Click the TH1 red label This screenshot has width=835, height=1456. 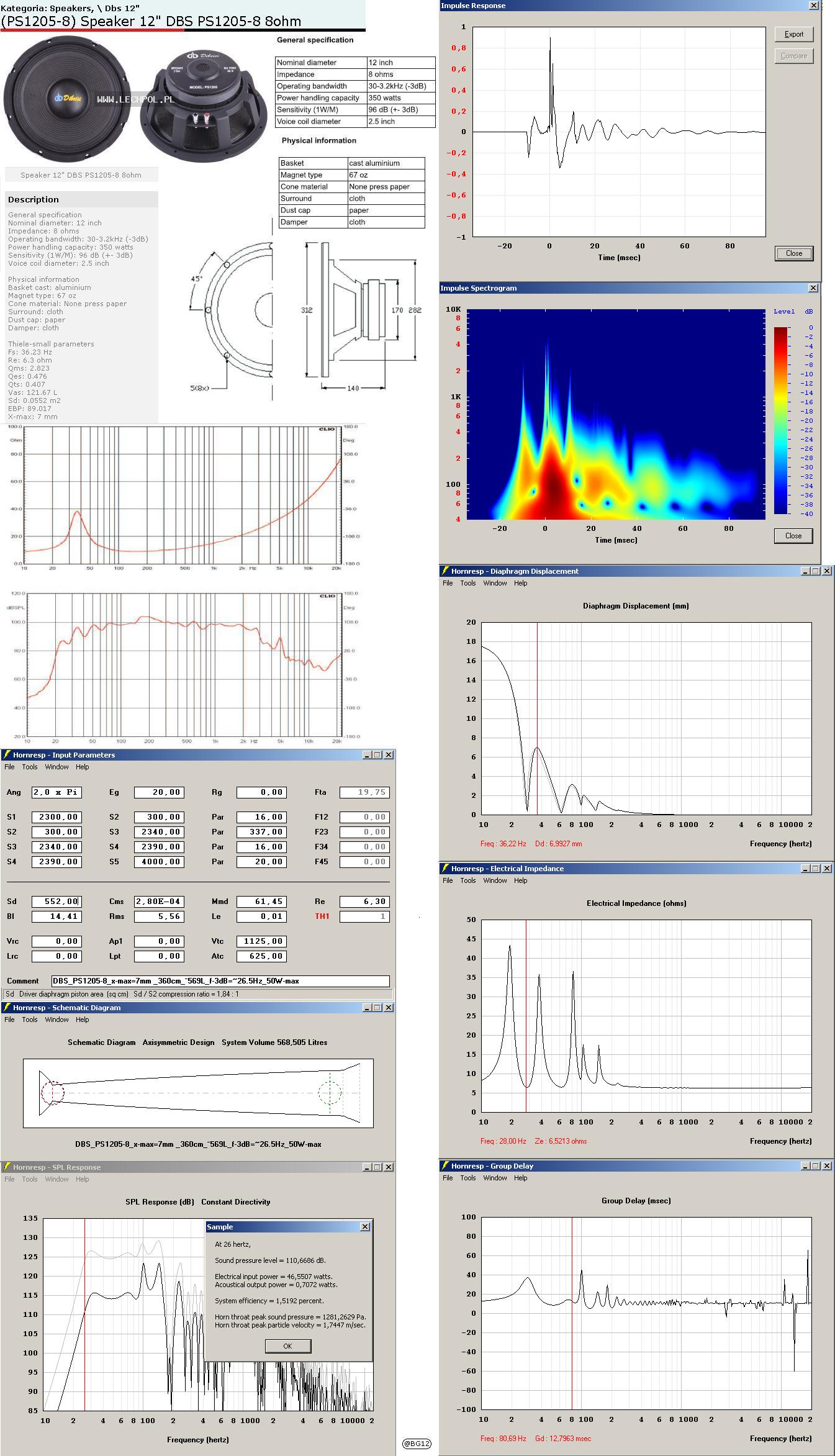click(322, 916)
